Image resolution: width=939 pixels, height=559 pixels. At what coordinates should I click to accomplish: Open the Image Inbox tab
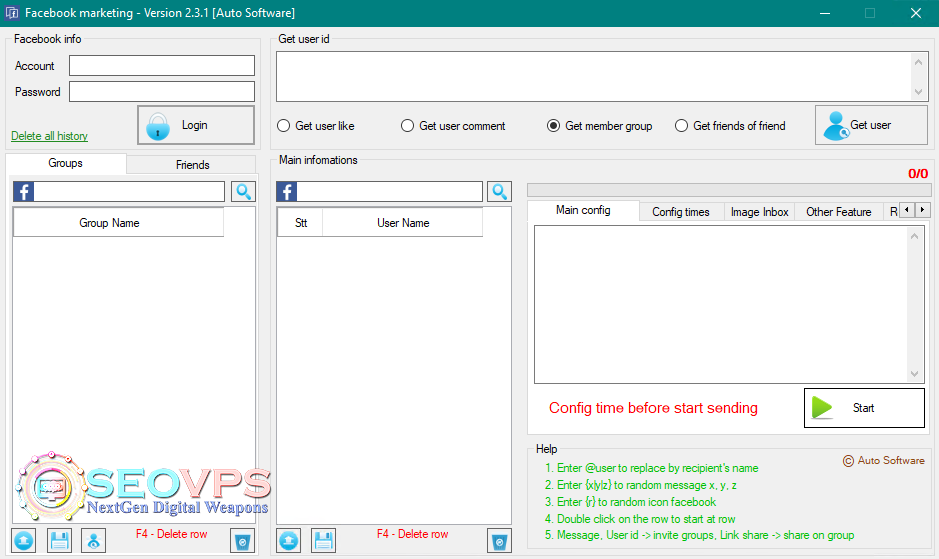pos(759,212)
